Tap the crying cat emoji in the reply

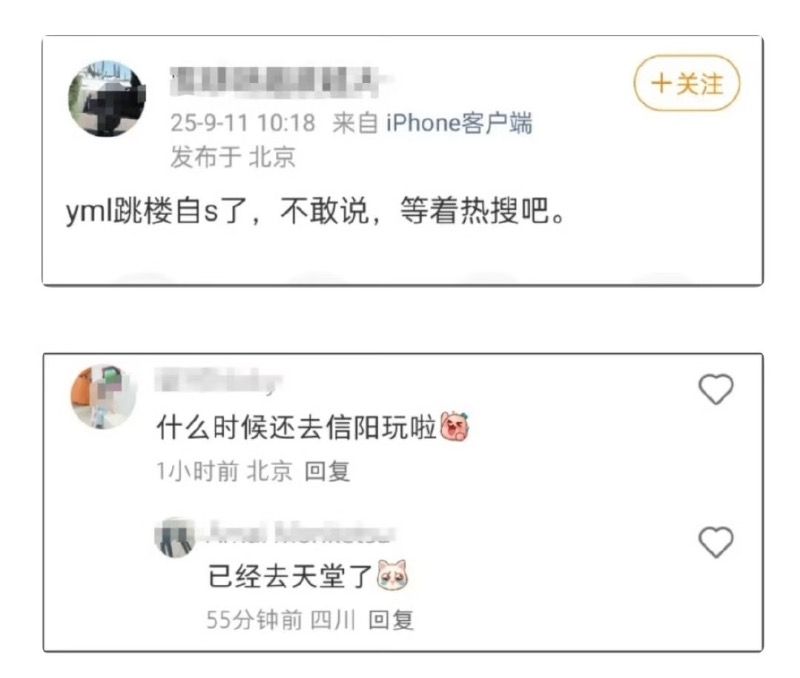pyautogui.click(x=392, y=575)
